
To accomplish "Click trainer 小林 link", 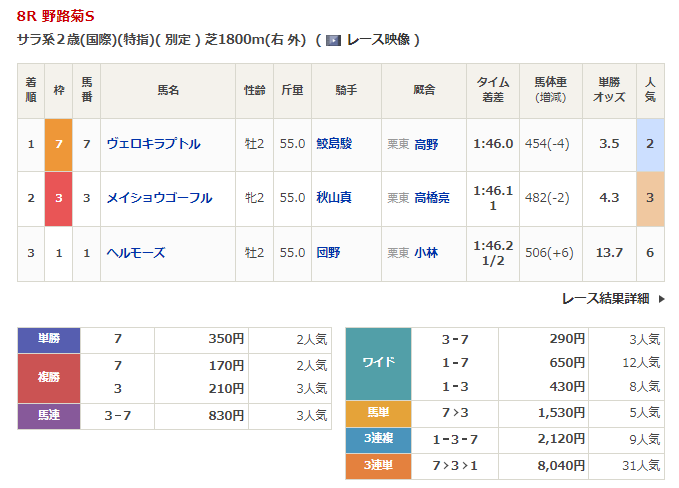I will pos(426,253).
